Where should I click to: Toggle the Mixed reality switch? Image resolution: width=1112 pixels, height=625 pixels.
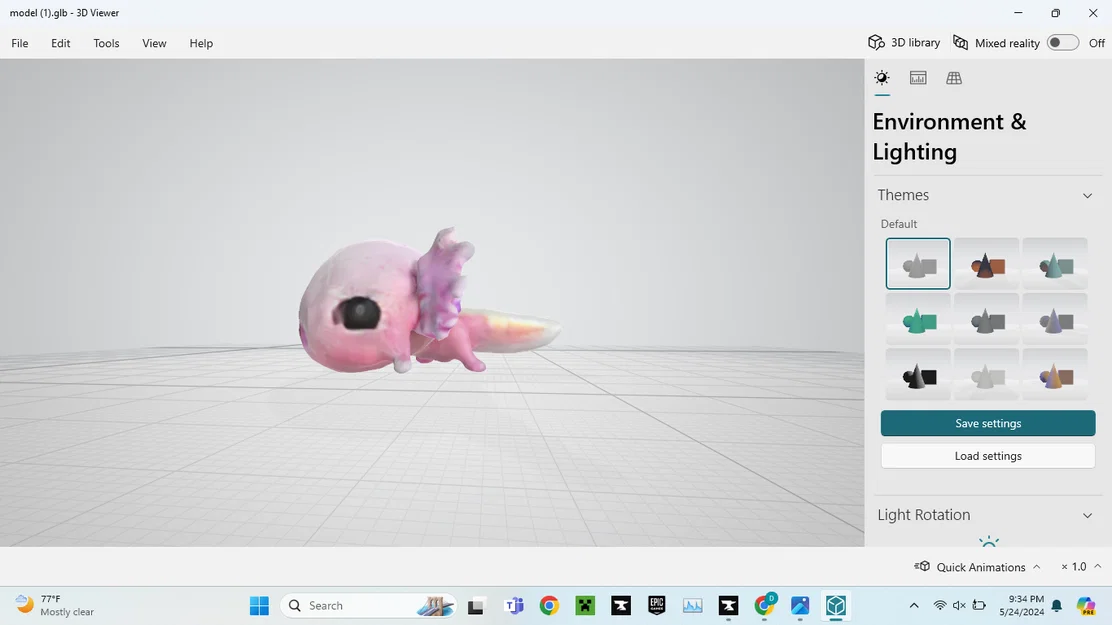tap(1062, 43)
